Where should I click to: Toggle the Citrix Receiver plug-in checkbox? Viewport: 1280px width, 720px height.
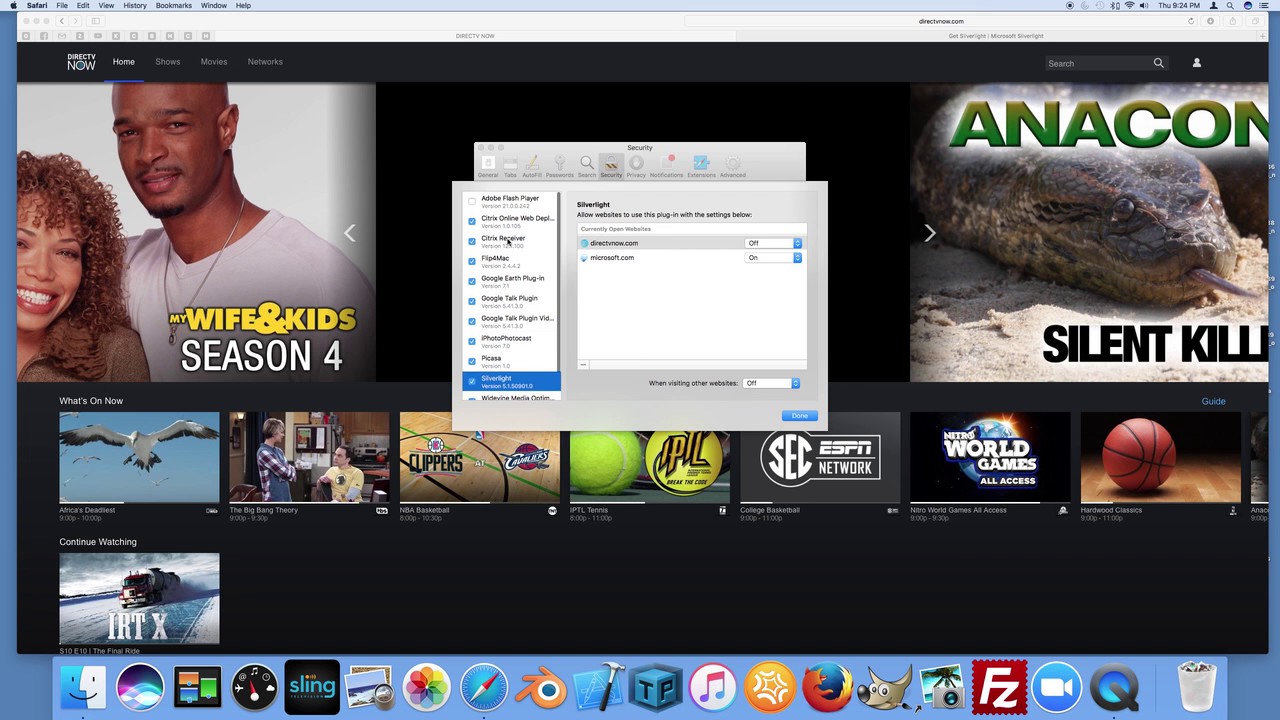pyautogui.click(x=472, y=241)
